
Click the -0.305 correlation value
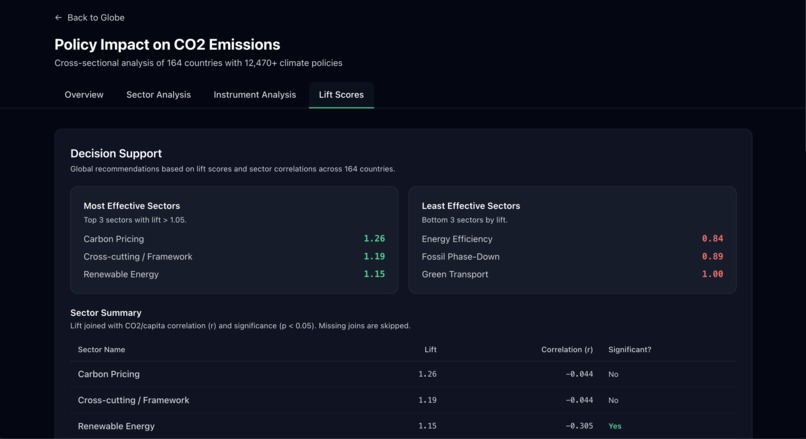click(579, 426)
